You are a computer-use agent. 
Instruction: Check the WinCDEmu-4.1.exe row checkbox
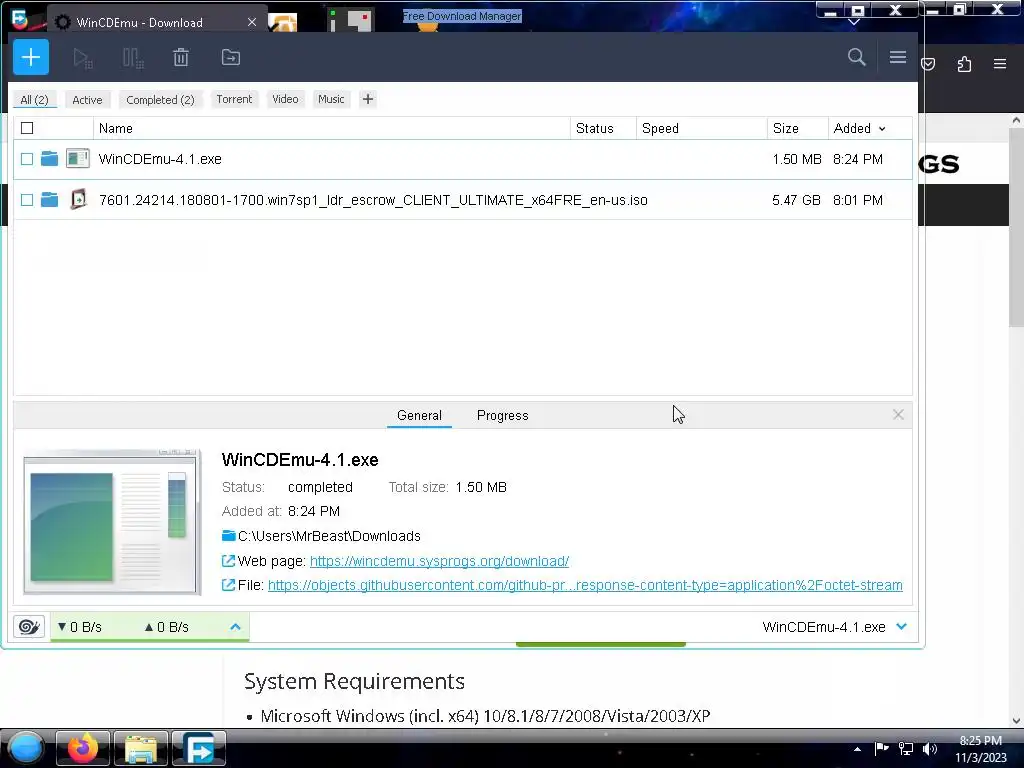pos(27,159)
